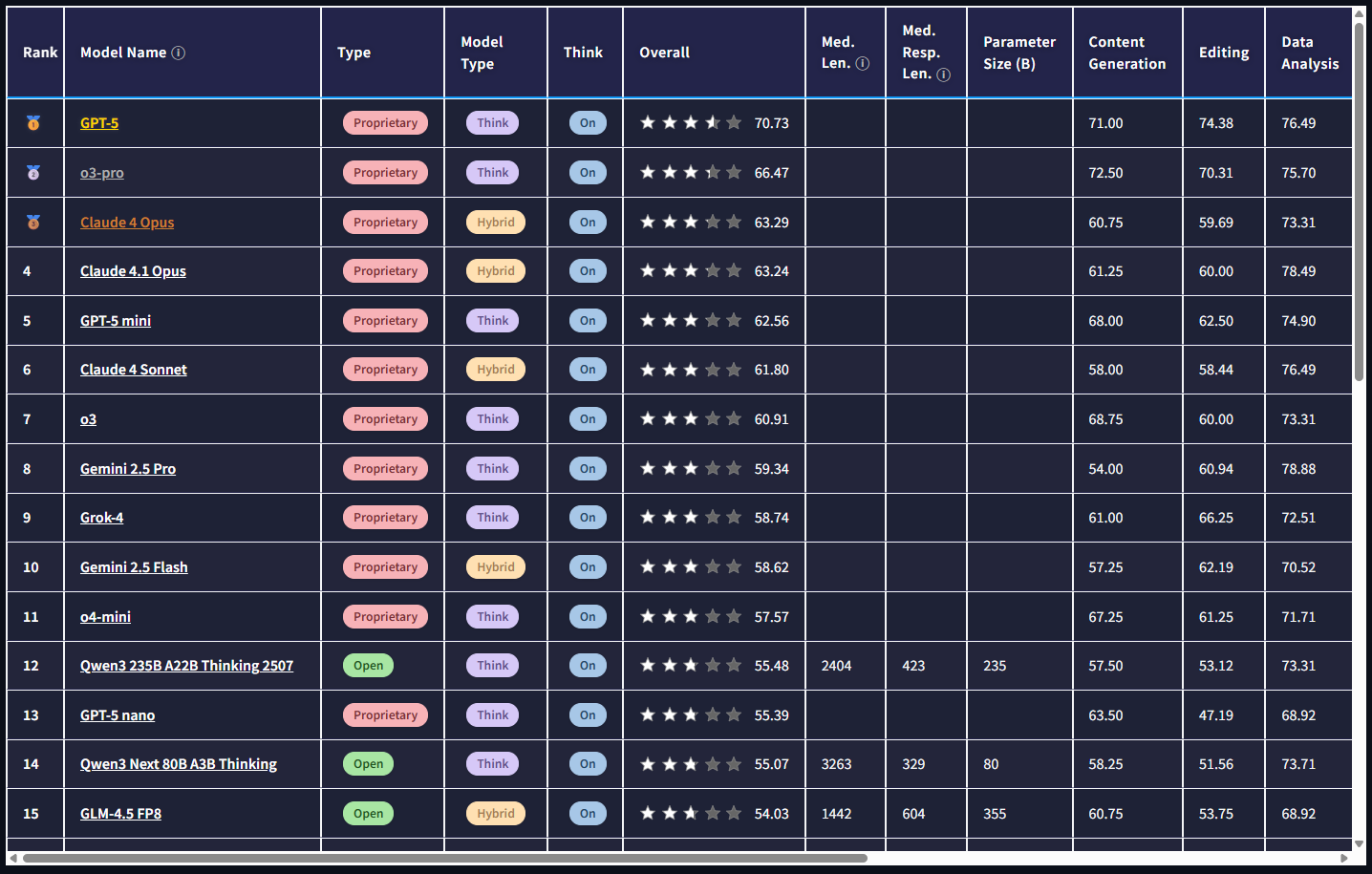Viewport: 1372px width, 874px height.
Task: Show info icon next to Med. Len. header
Action: pyautogui.click(x=863, y=64)
